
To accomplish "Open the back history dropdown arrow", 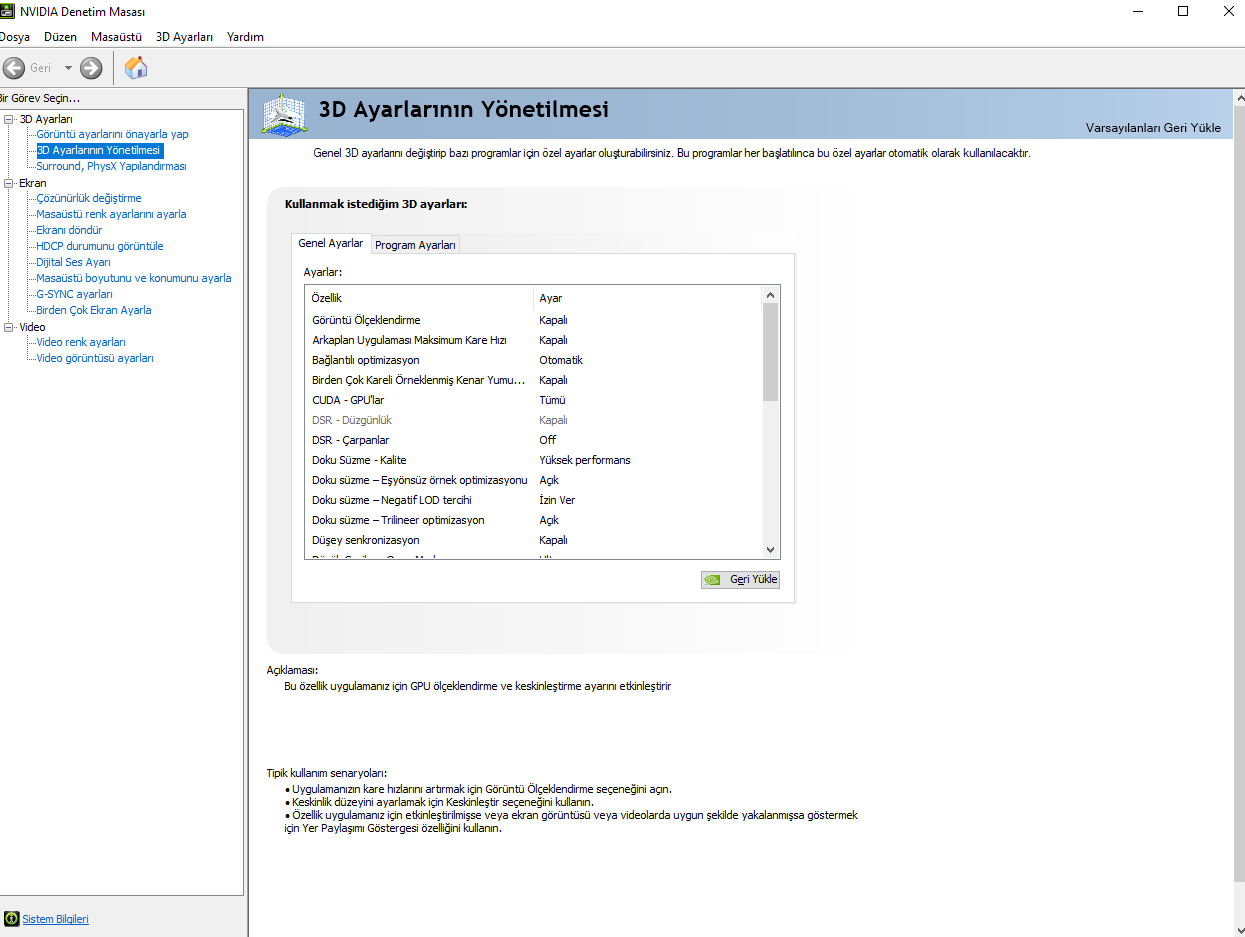I will (68, 68).
